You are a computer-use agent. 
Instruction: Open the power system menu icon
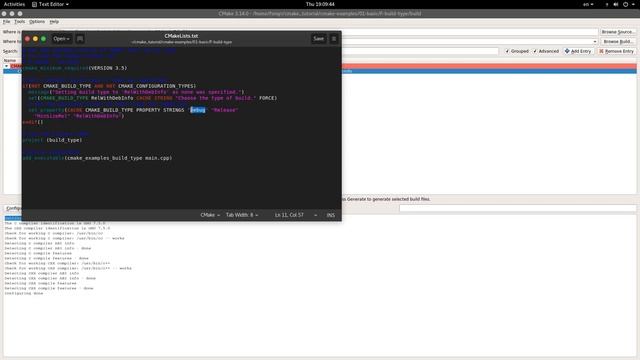pos(627,4)
